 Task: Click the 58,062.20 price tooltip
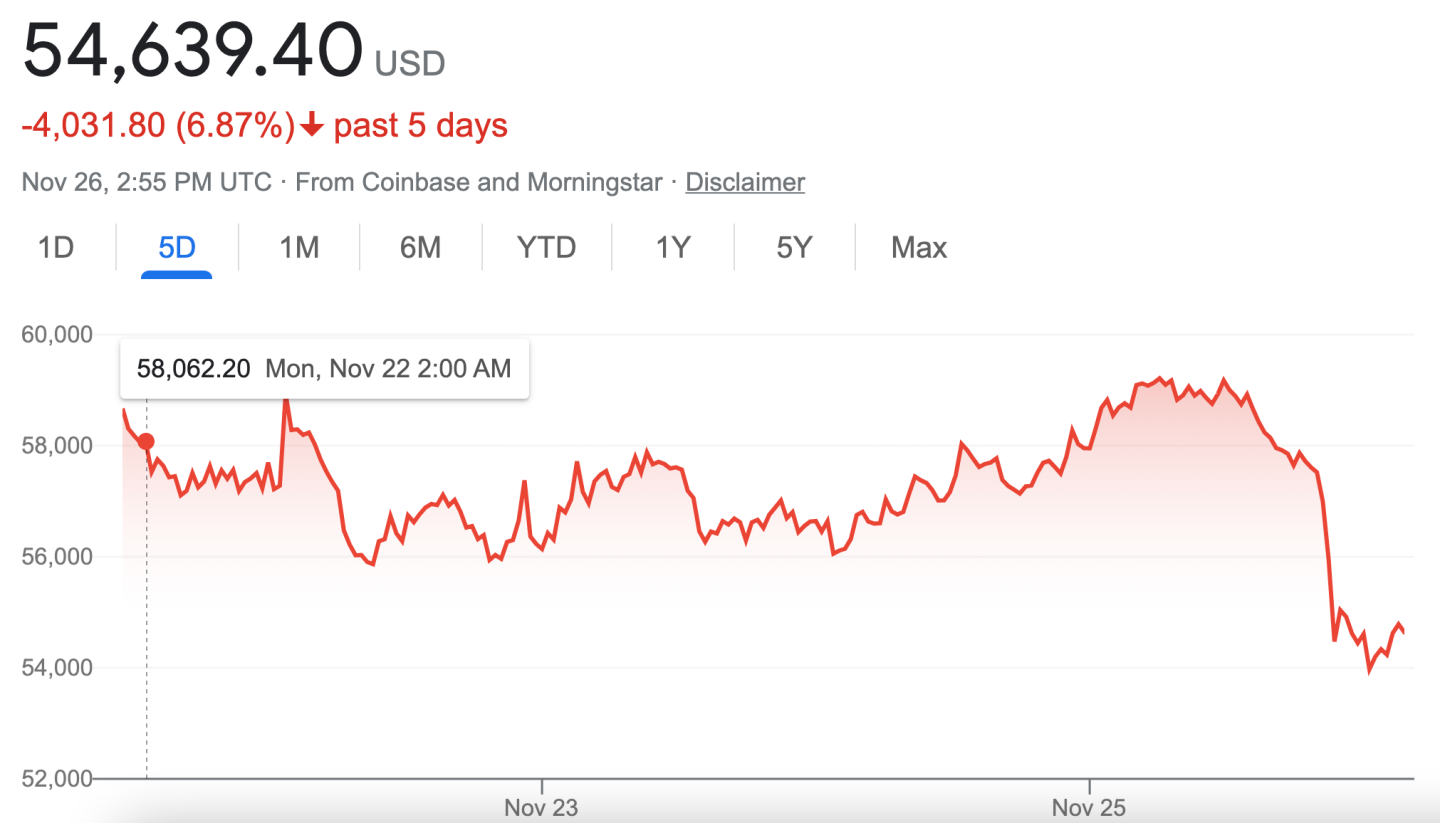pos(324,369)
